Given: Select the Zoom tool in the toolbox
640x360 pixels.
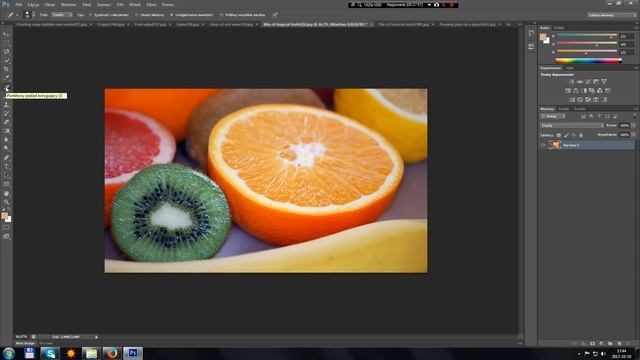Looking at the screenshot, I should pos(6,202).
